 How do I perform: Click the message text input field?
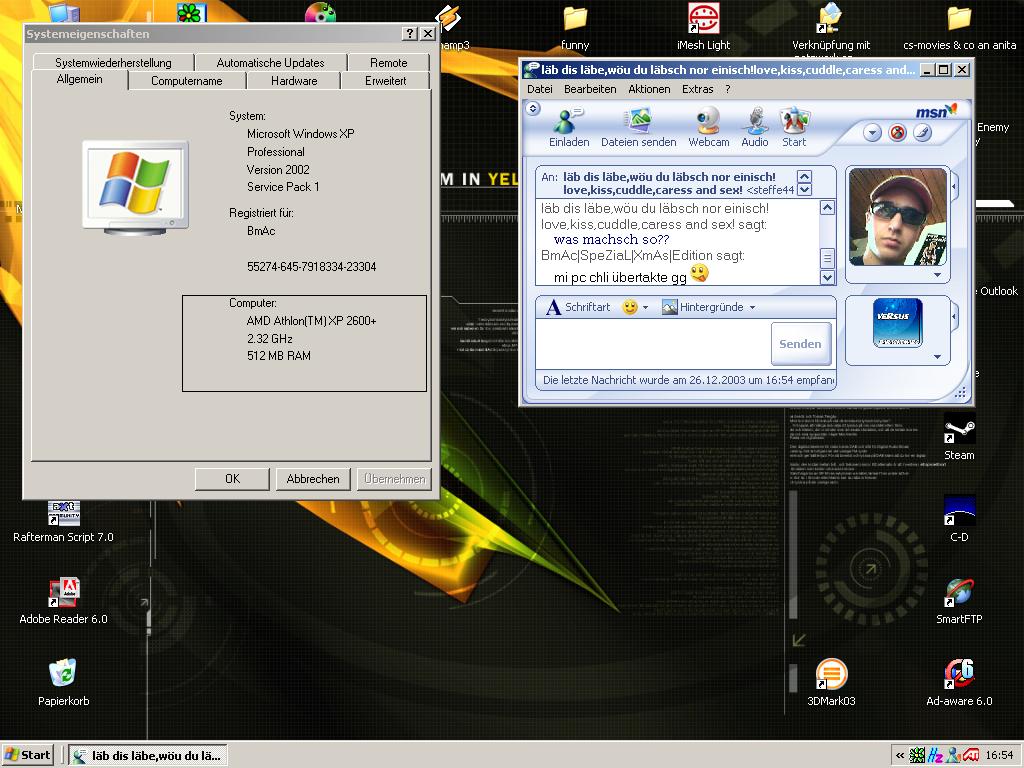click(652, 345)
